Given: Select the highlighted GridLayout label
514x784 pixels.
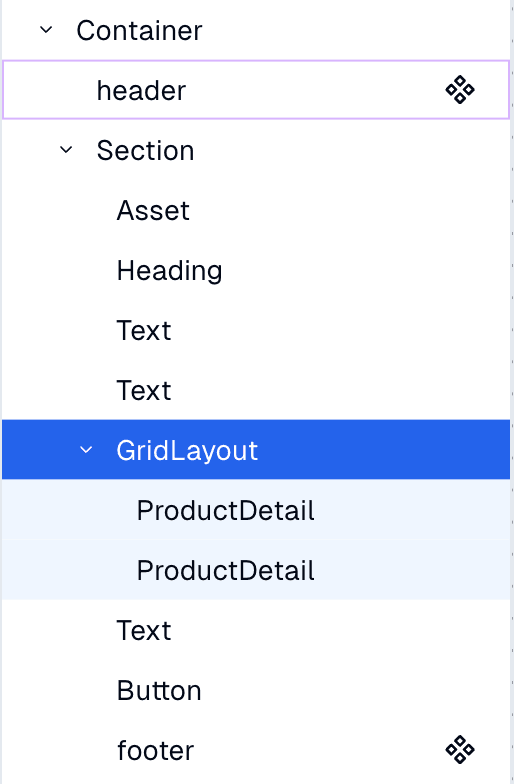Looking at the screenshot, I should (187, 450).
